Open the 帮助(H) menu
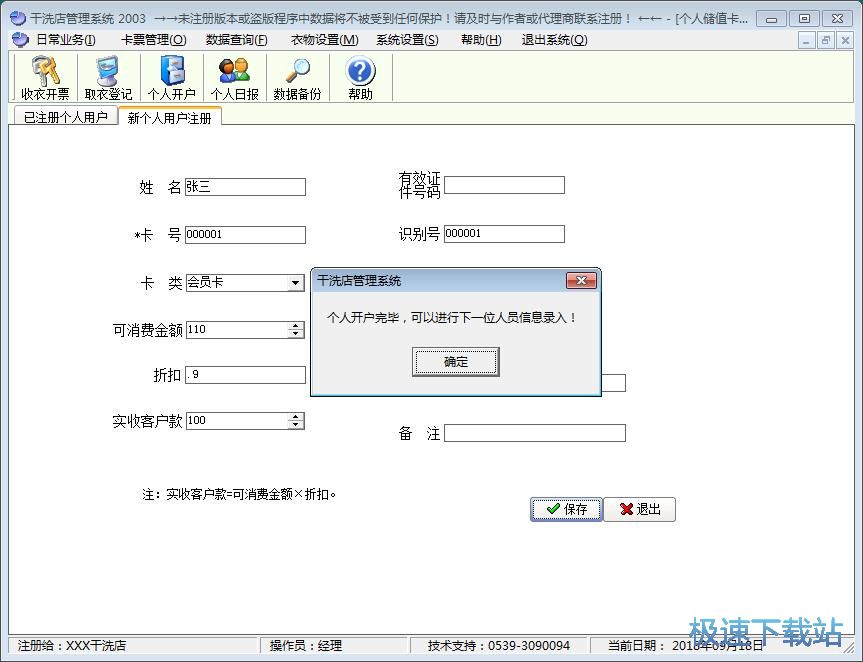 point(481,40)
